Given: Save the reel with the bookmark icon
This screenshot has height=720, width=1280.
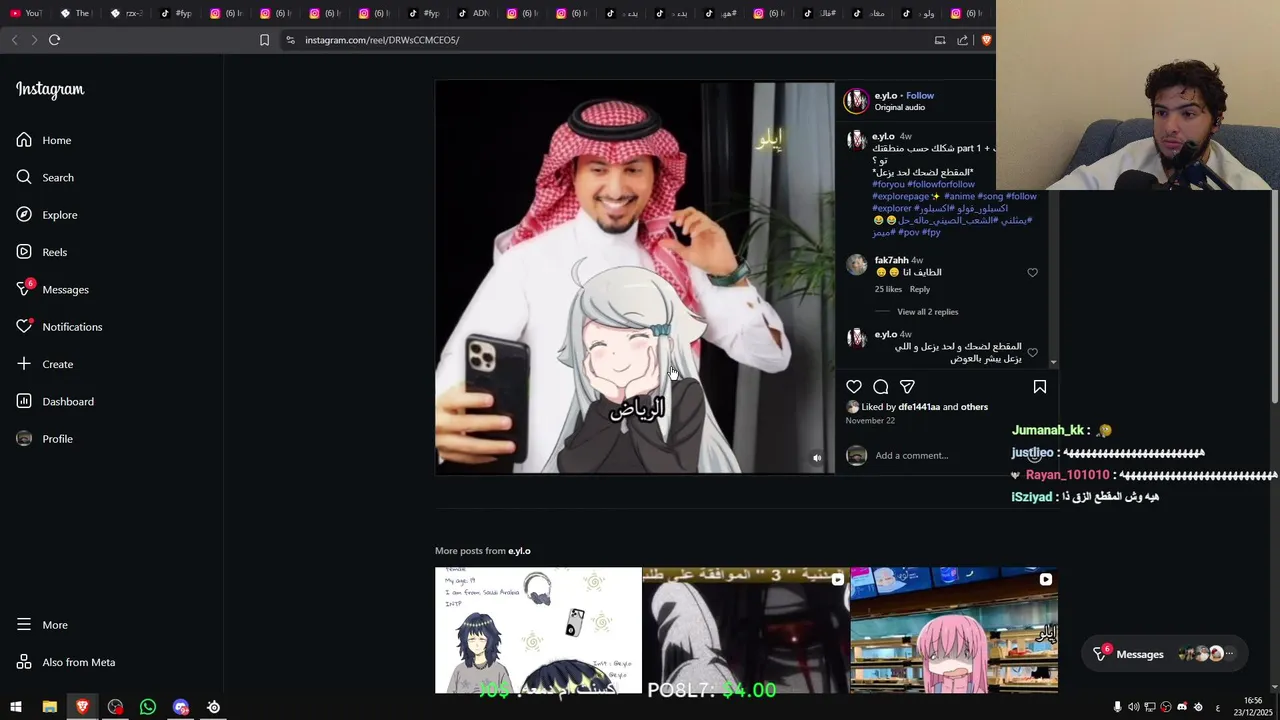Looking at the screenshot, I should 1040,387.
